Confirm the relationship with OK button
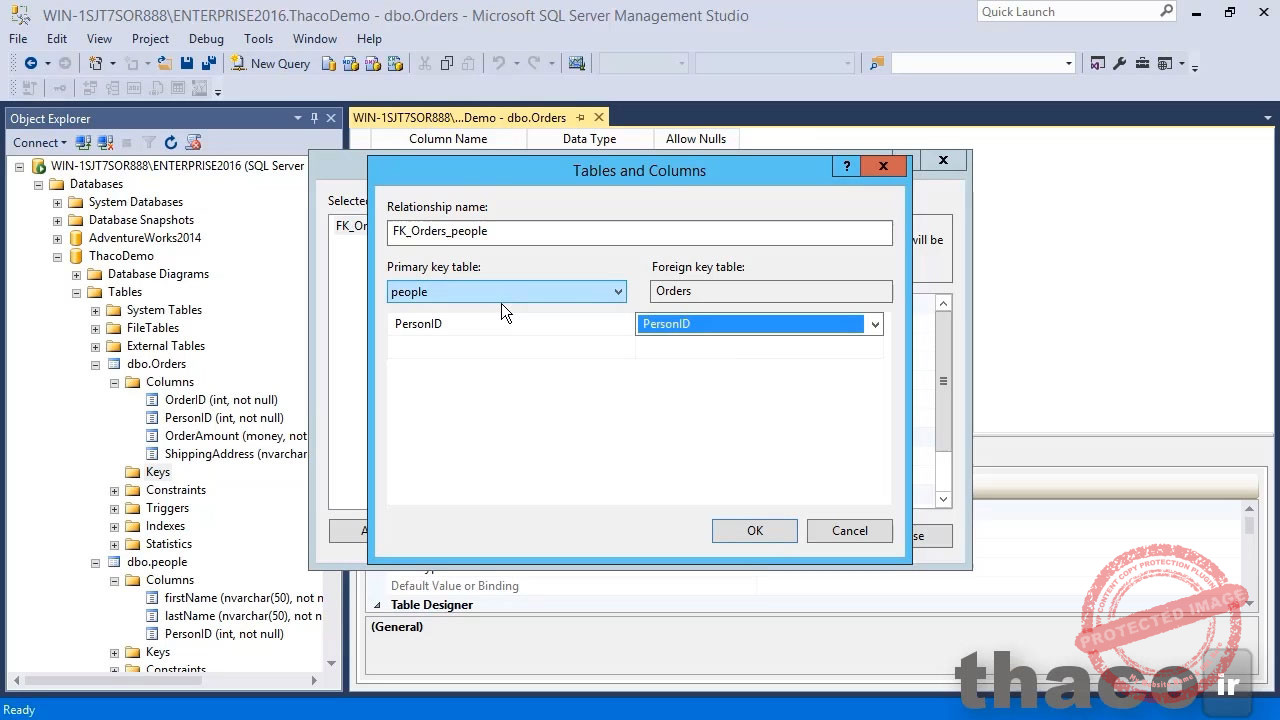The height and width of the screenshot is (720, 1280). (x=754, y=531)
